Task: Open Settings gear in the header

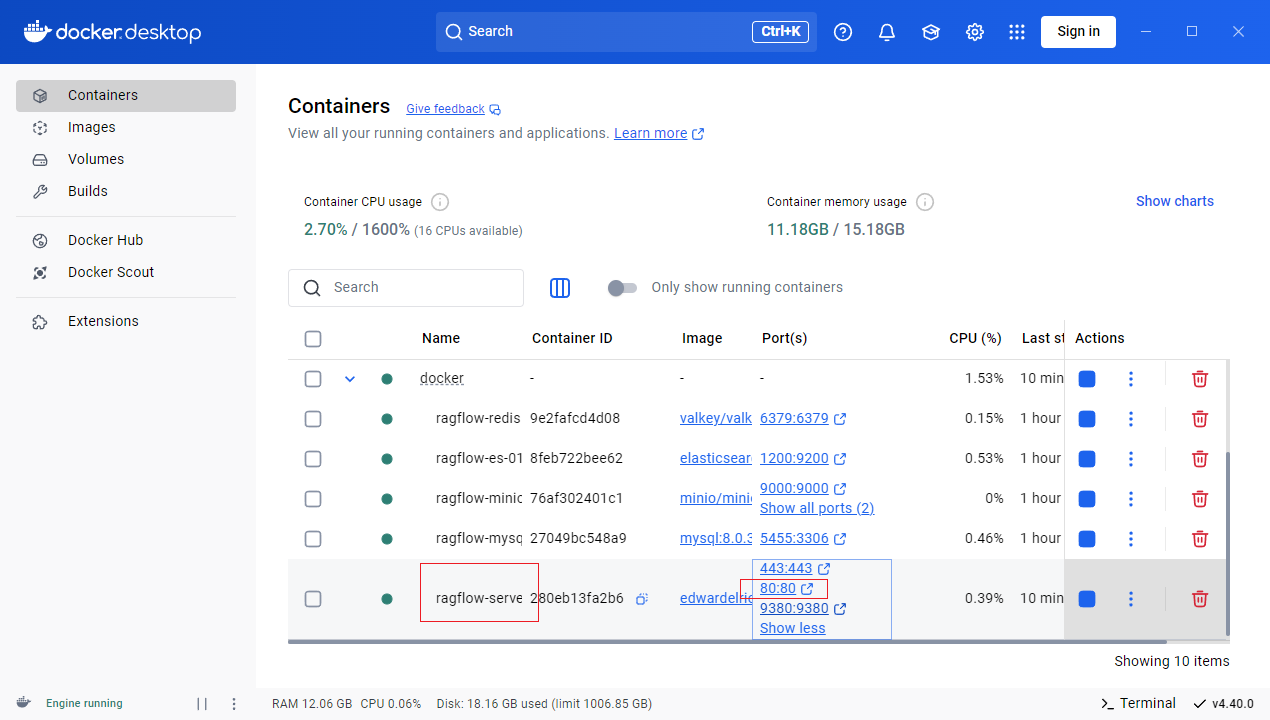Action: pyautogui.click(x=975, y=32)
